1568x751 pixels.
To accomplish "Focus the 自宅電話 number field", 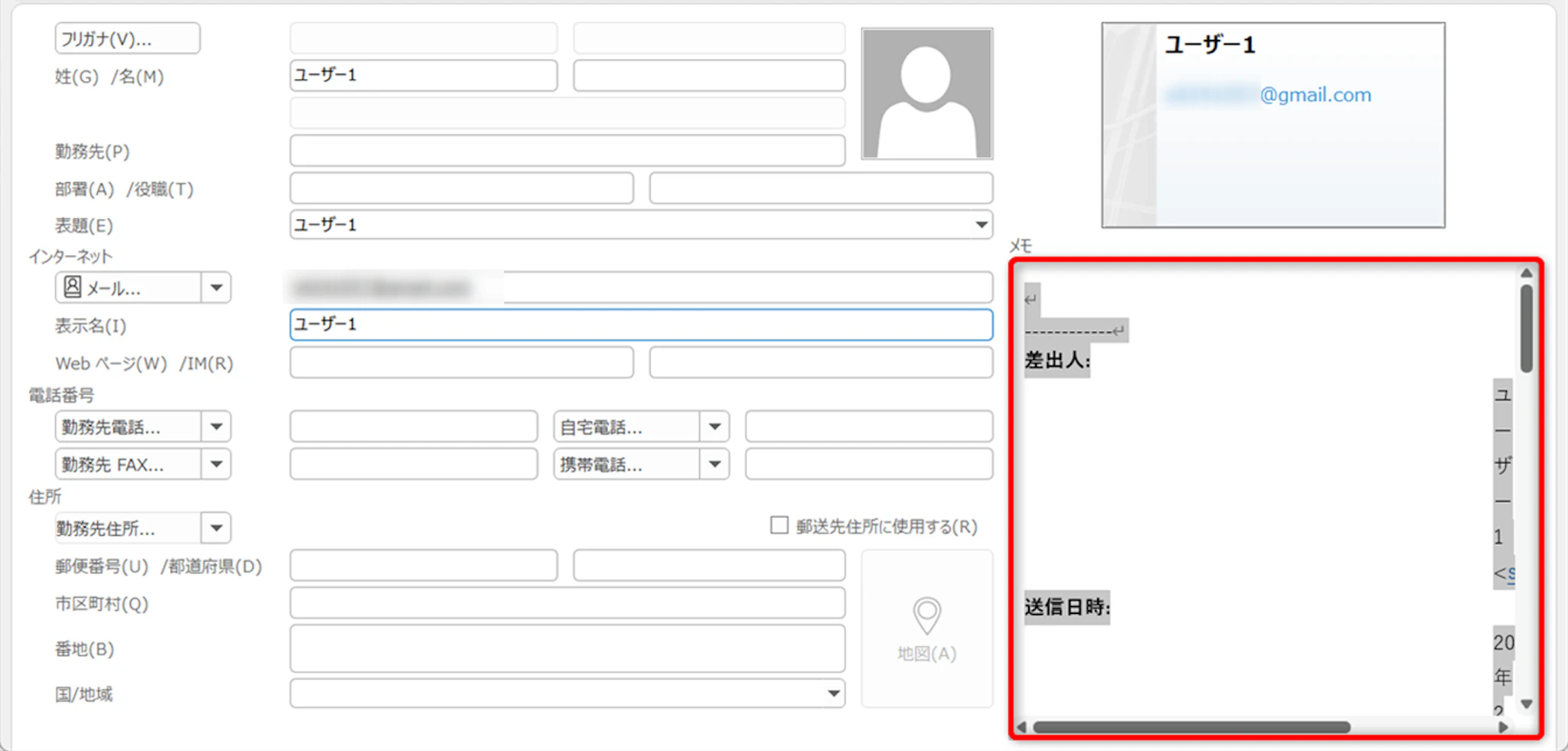I will click(869, 426).
